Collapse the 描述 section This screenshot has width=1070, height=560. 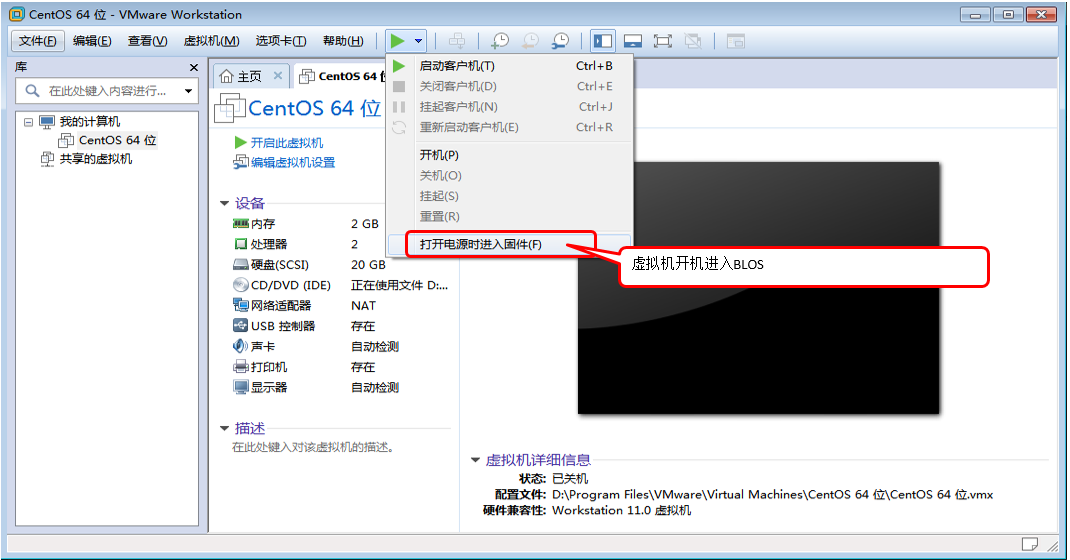point(225,428)
